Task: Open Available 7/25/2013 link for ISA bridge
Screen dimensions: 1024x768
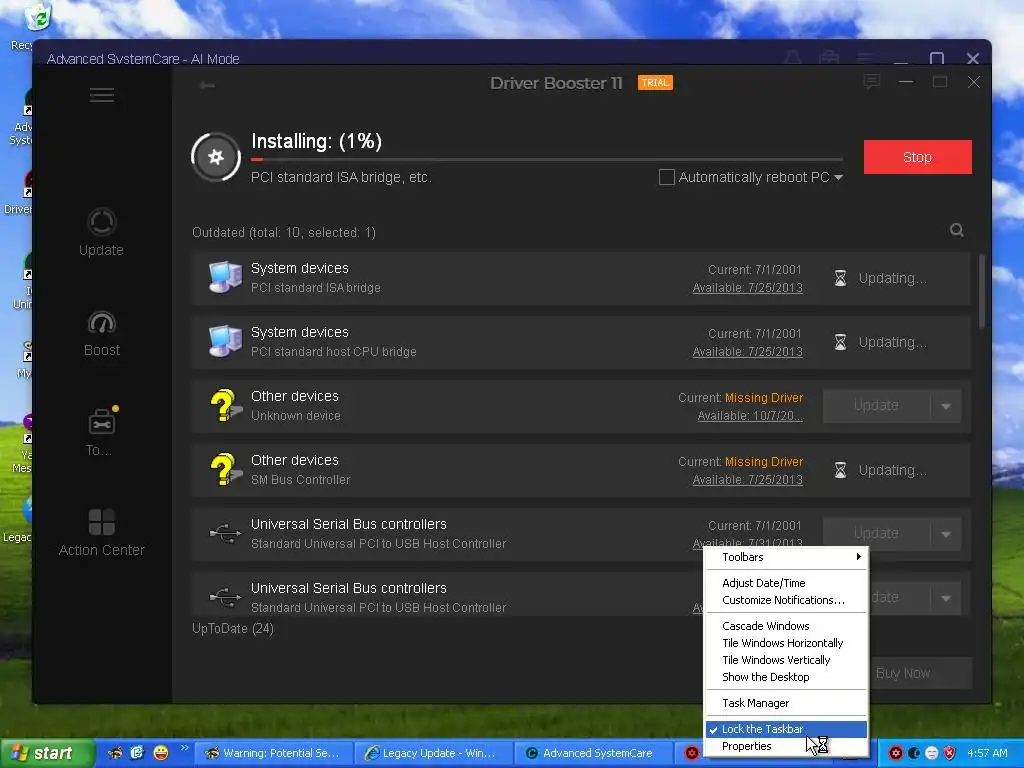Action: [x=748, y=287]
